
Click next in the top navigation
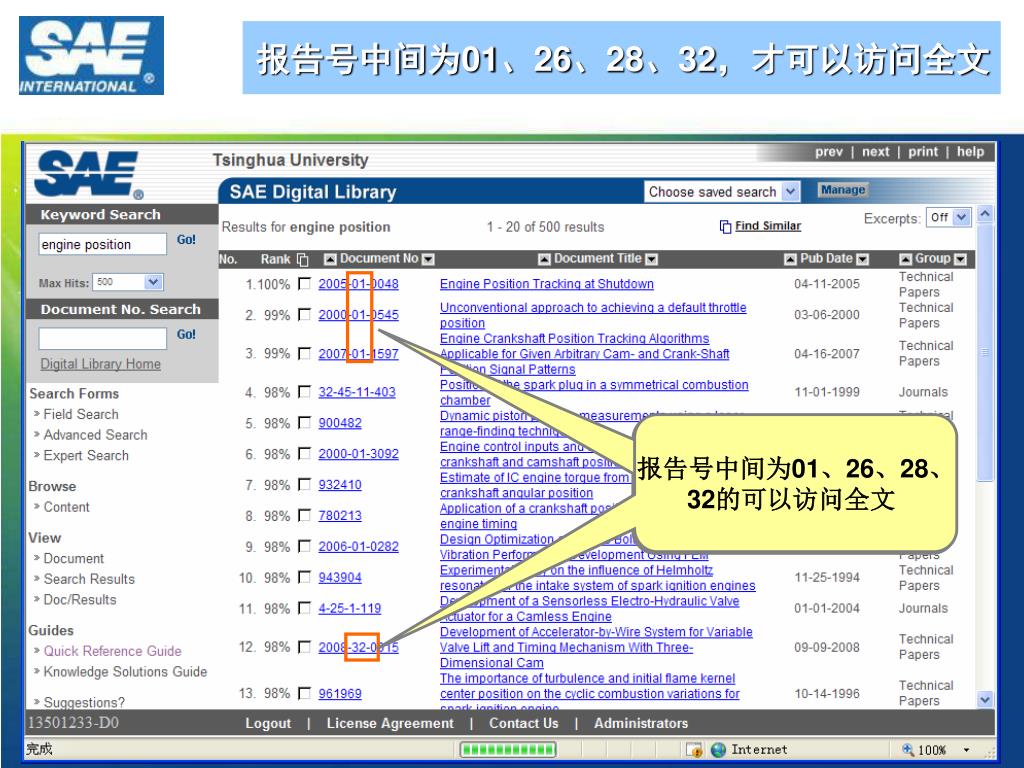(876, 152)
